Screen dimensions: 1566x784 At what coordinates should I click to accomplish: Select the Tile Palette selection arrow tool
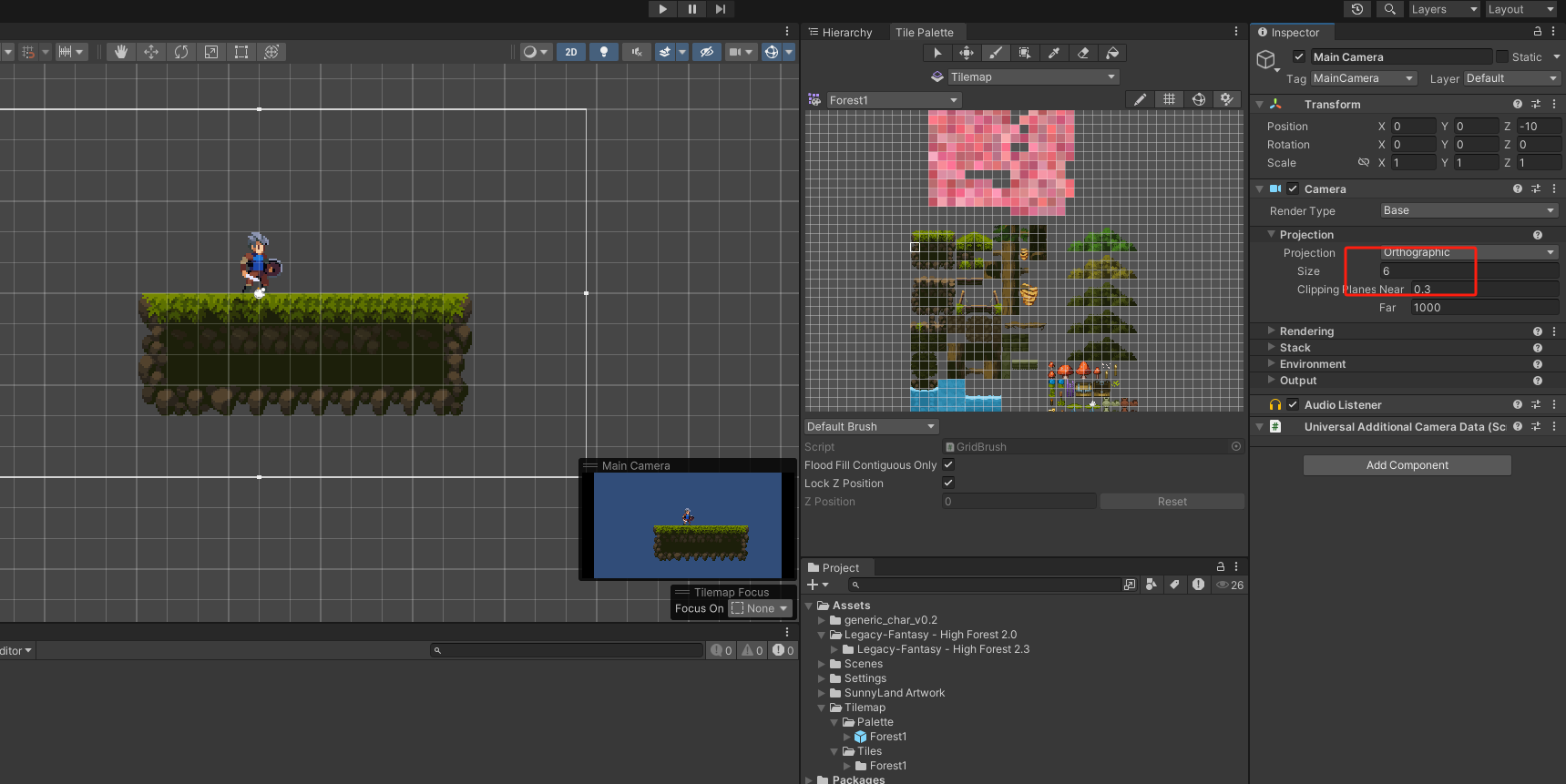coord(937,53)
